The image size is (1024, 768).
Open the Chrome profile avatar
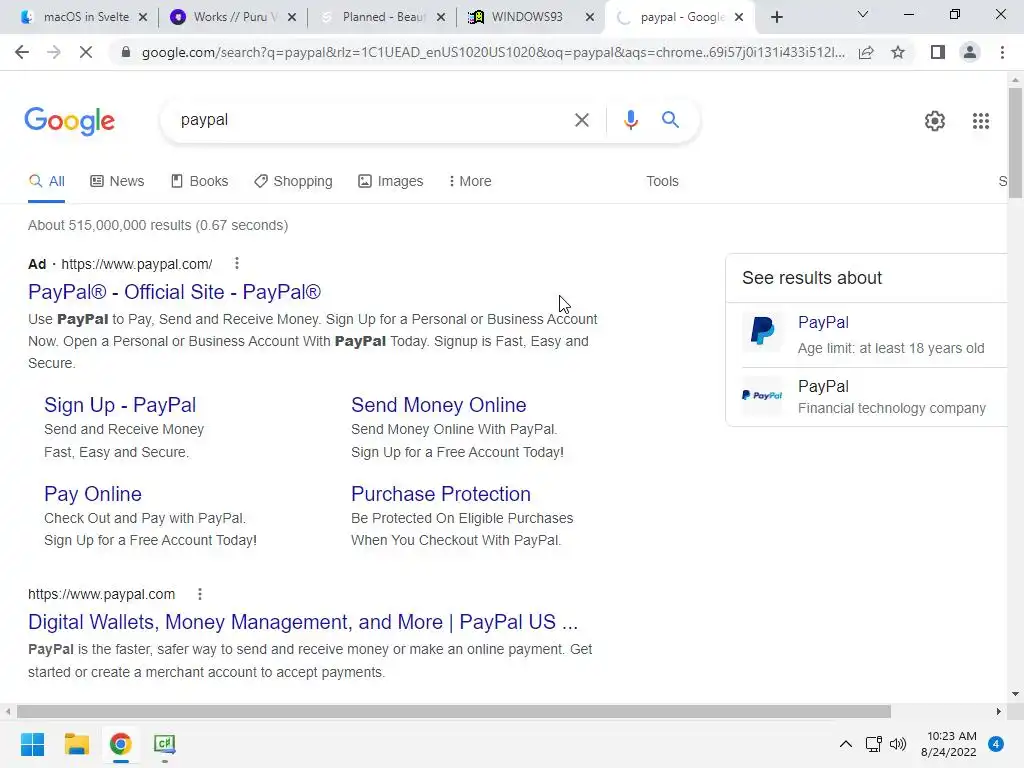(x=970, y=52)
